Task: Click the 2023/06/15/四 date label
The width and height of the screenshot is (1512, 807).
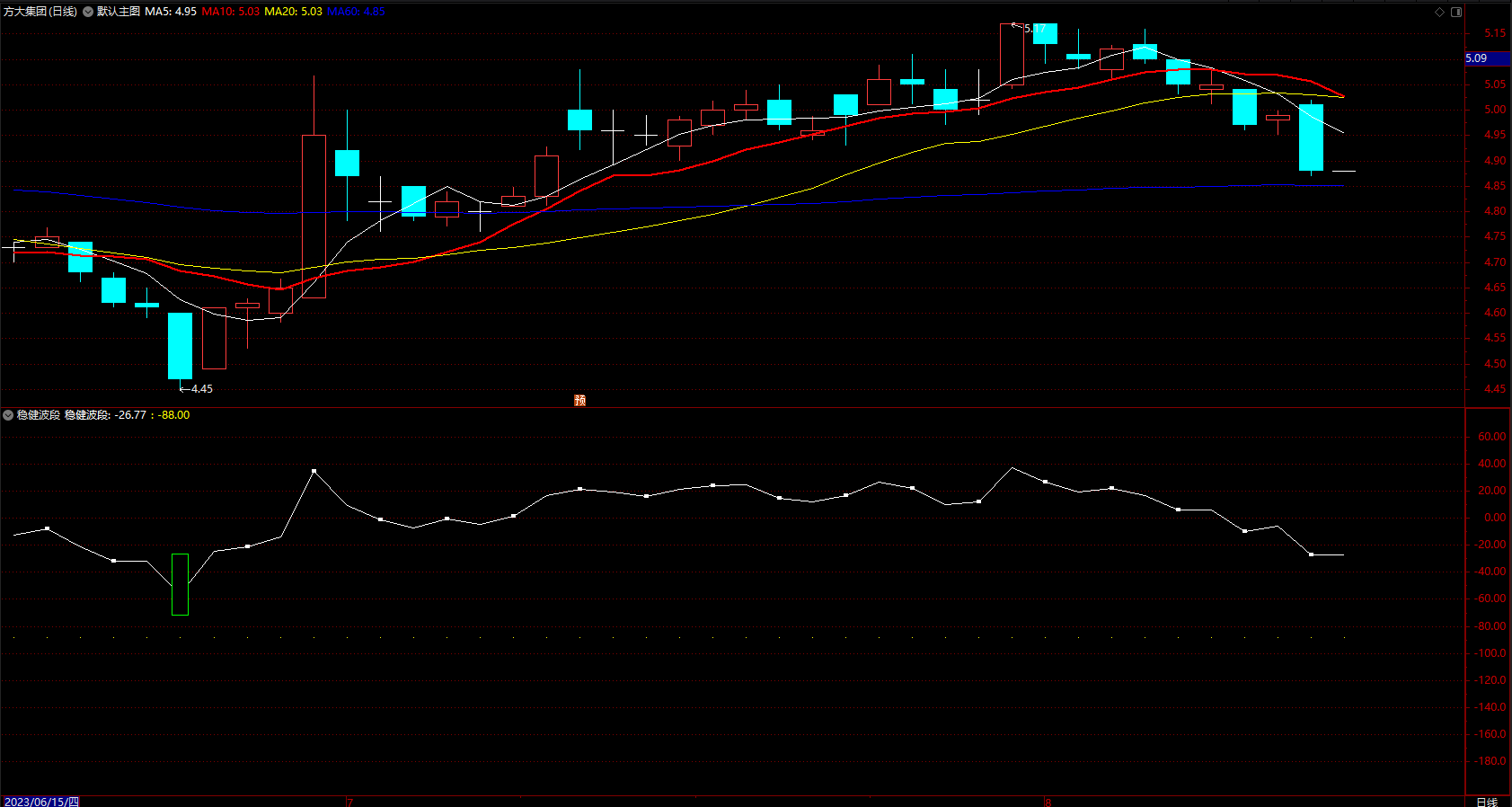Action: [x=41, y=802]
